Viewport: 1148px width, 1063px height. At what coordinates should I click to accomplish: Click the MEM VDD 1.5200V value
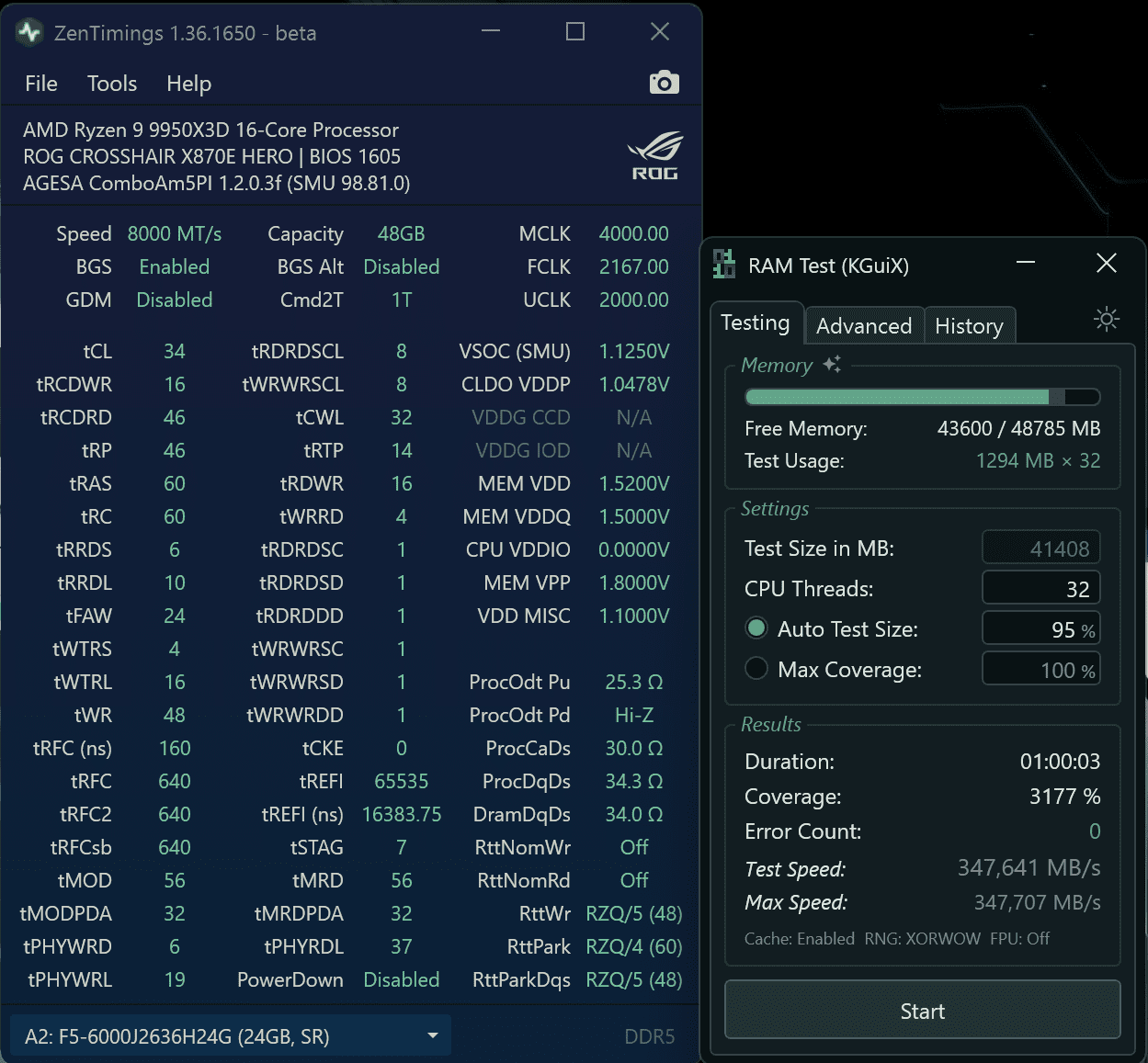click(634, 484)
